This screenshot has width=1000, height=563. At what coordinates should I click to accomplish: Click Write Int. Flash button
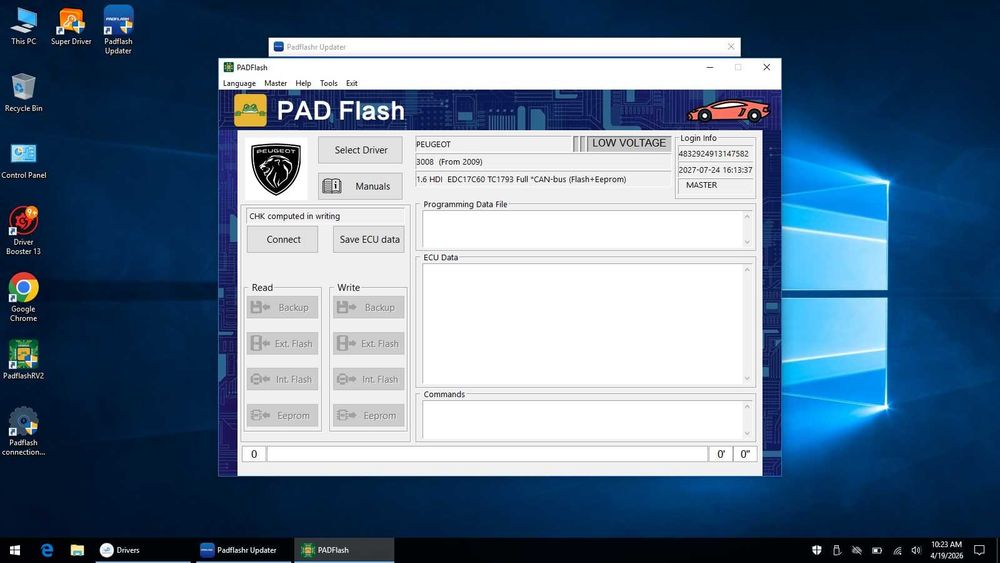[x=369, y=379]
